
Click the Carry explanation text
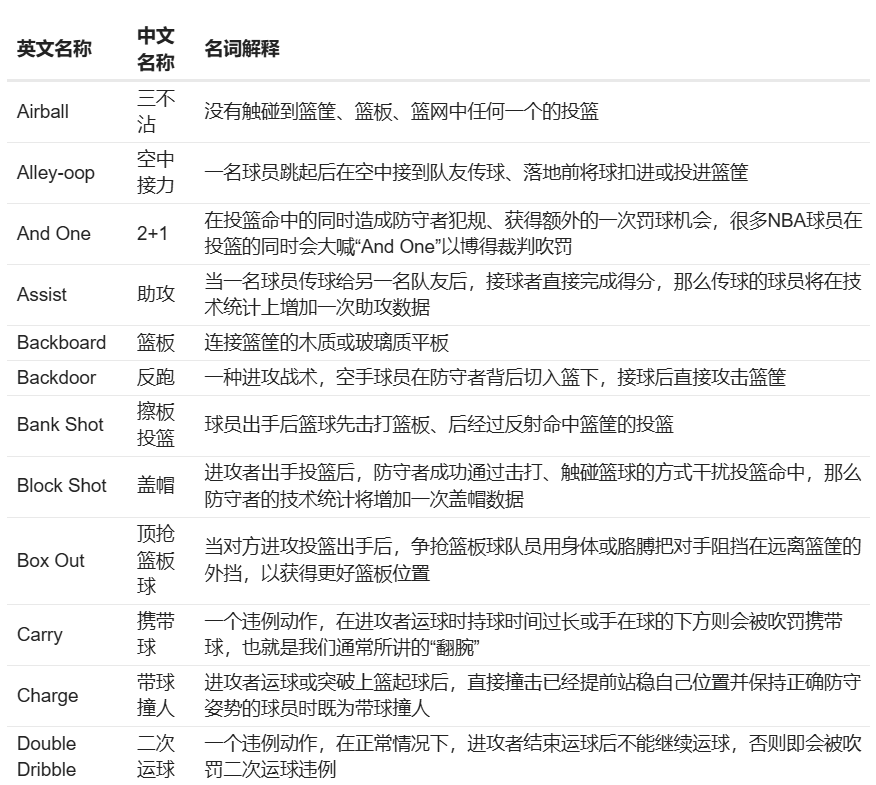(x=523, y=635)
